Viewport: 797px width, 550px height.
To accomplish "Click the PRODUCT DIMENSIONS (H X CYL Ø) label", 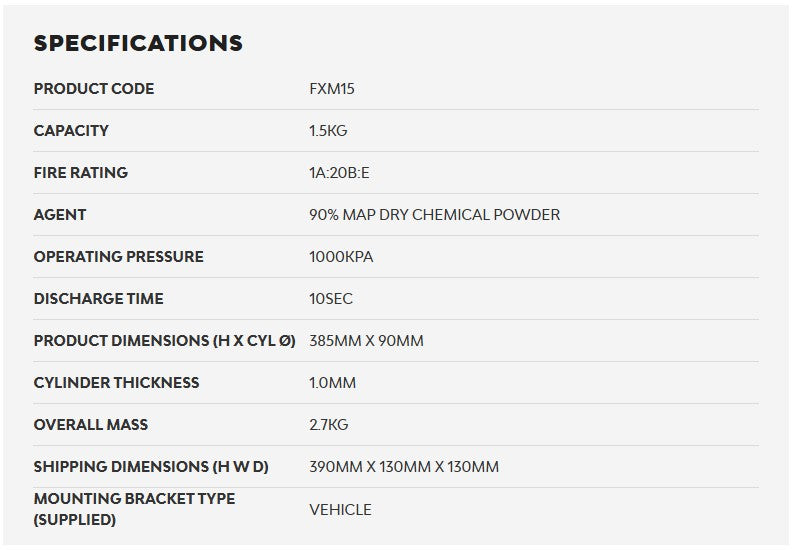I will 164,341.
